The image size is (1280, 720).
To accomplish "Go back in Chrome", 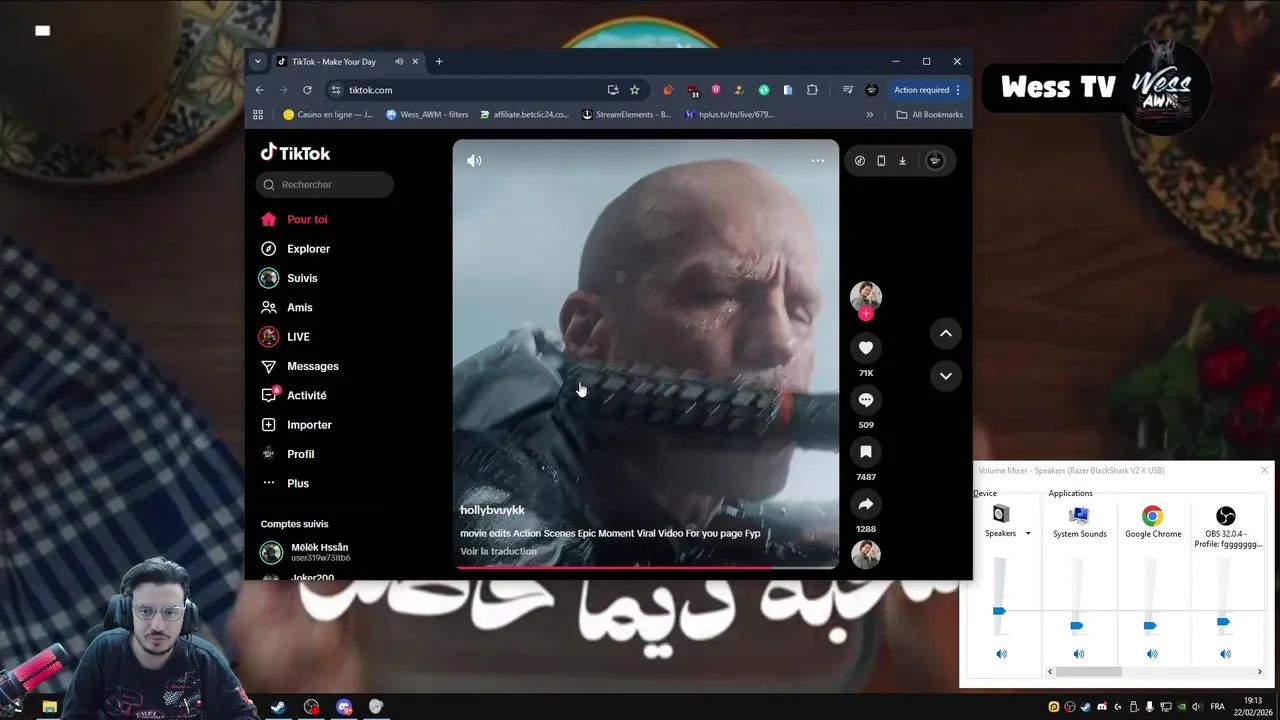I will tap(259, 90).
